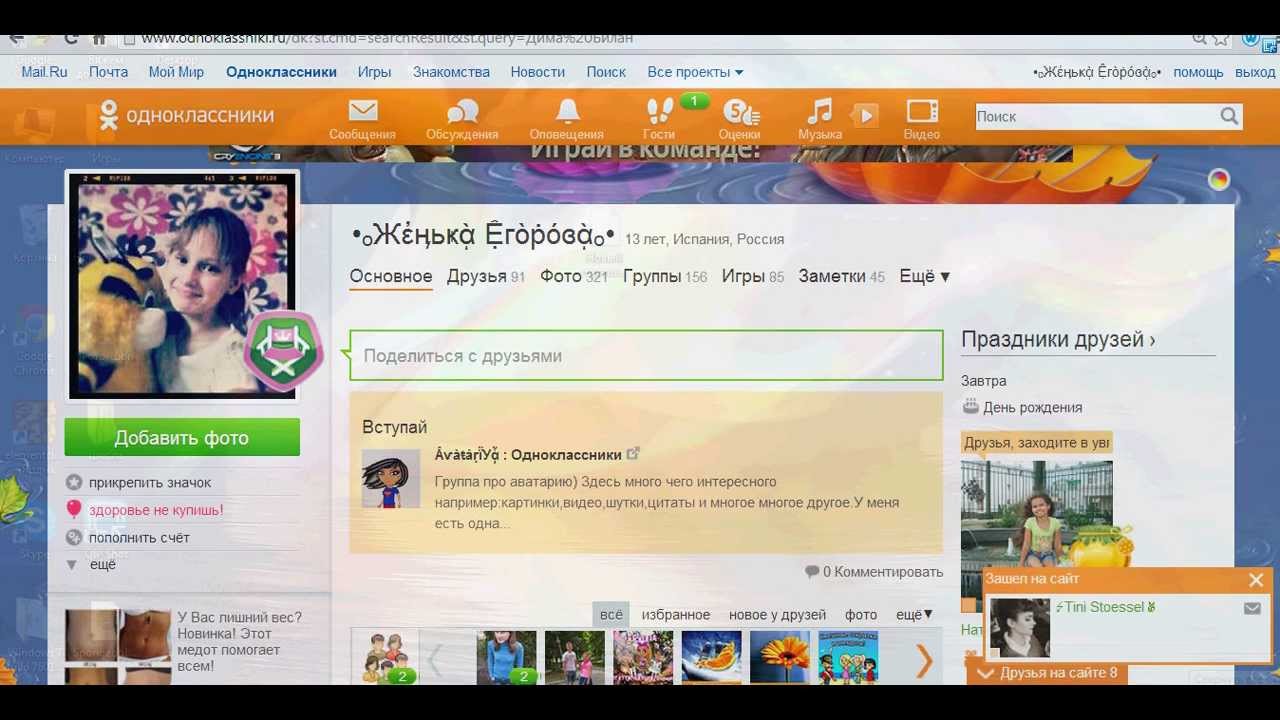Viewport: 1280px width, 720px height.
Task: Click the orange flower thumbnail in feed
Action: 779,657
